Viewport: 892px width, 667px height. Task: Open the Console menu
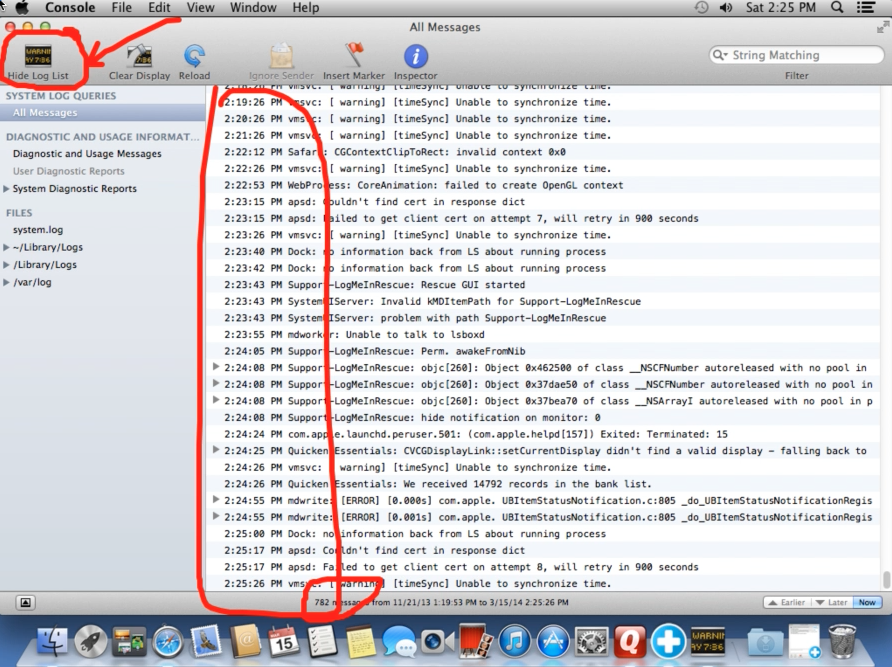(x=70, y=7)
